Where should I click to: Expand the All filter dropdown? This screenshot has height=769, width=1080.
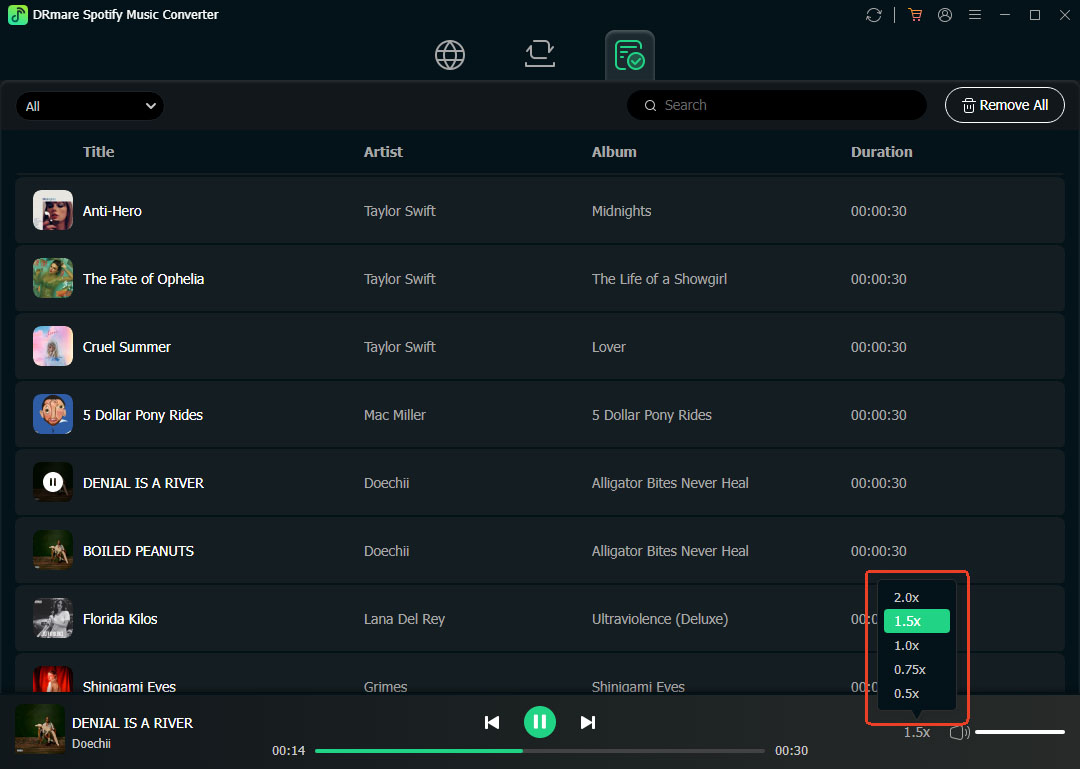click(90, 106)
